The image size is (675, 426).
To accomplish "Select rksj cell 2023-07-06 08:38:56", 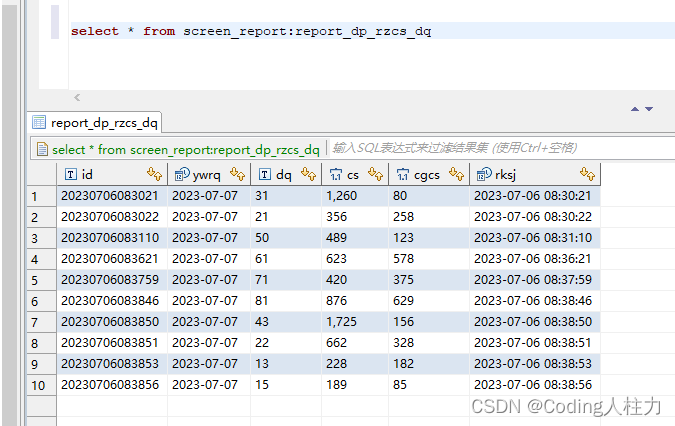I will [535, 385].
